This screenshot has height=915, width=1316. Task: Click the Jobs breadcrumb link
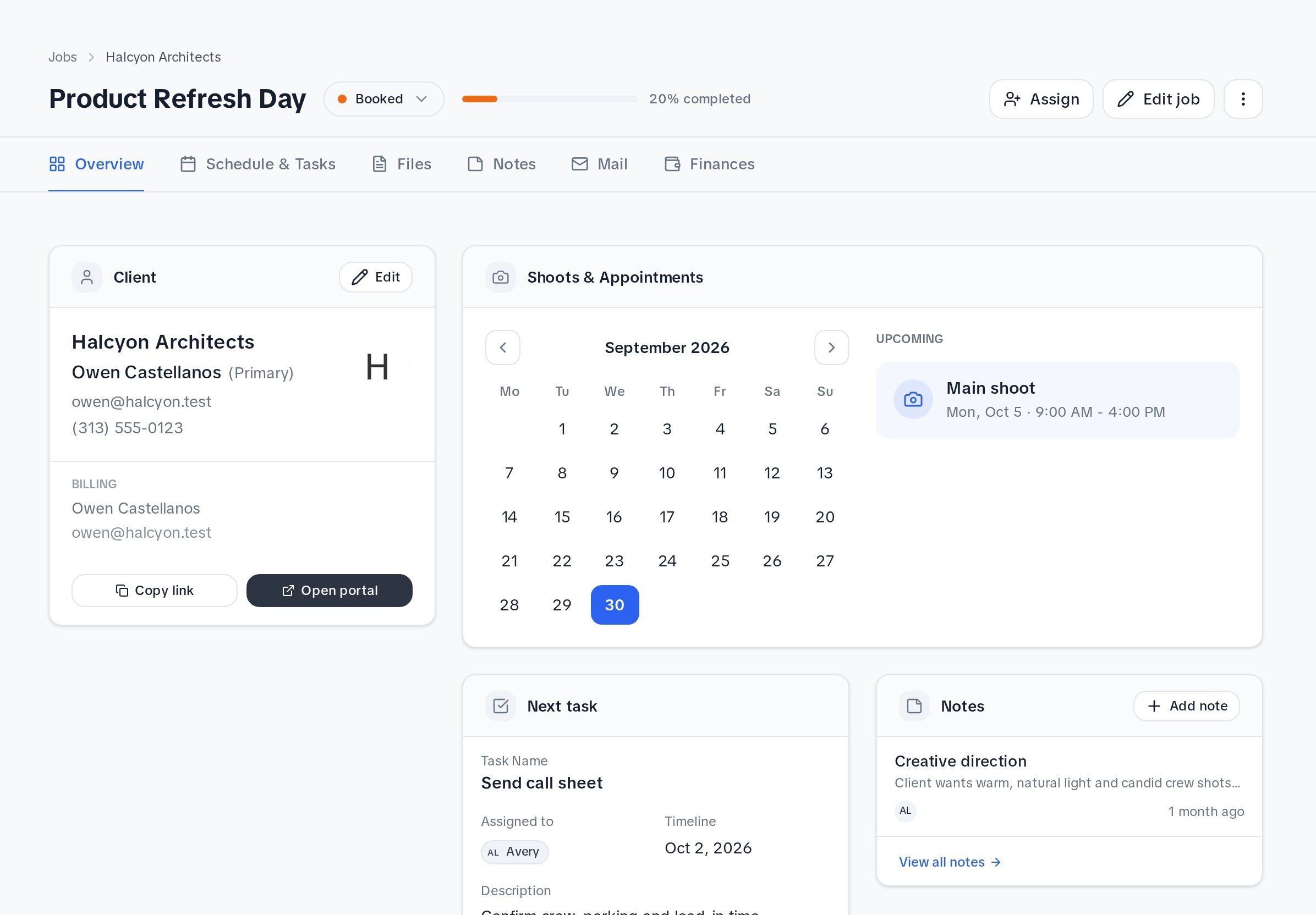point(63,57)
